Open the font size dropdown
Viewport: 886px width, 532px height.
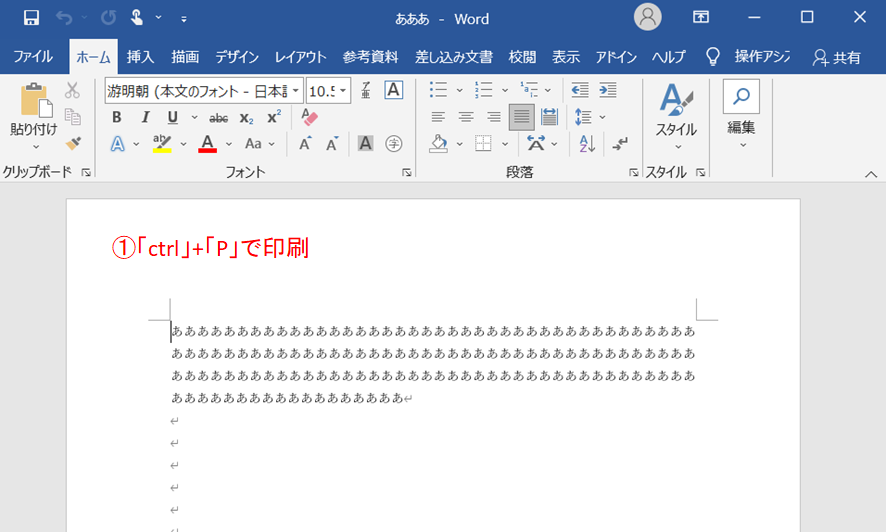[343, 90]
